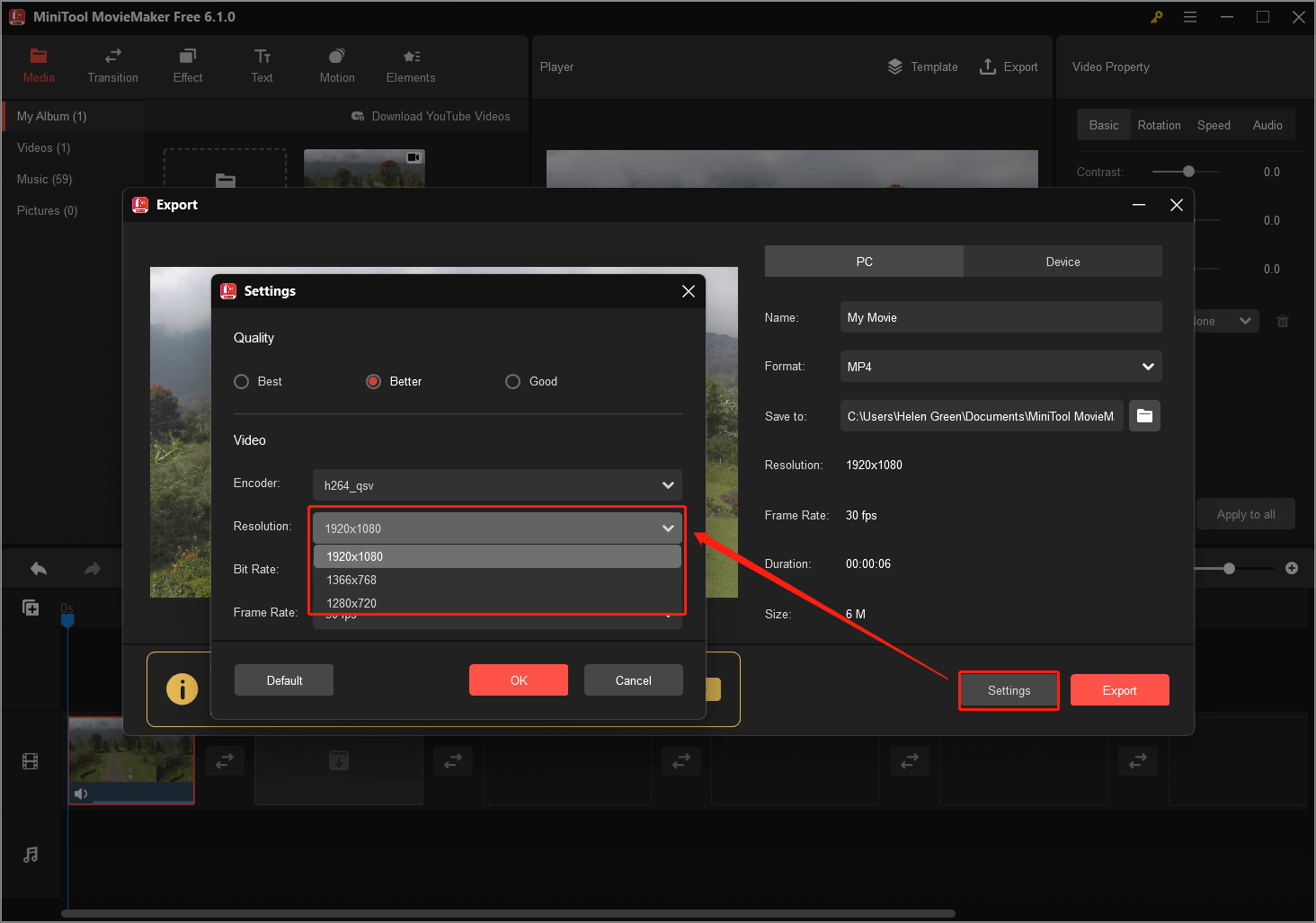Switch export target to Device
The image size is (1316, 923).
click(x=1063, y=261)
